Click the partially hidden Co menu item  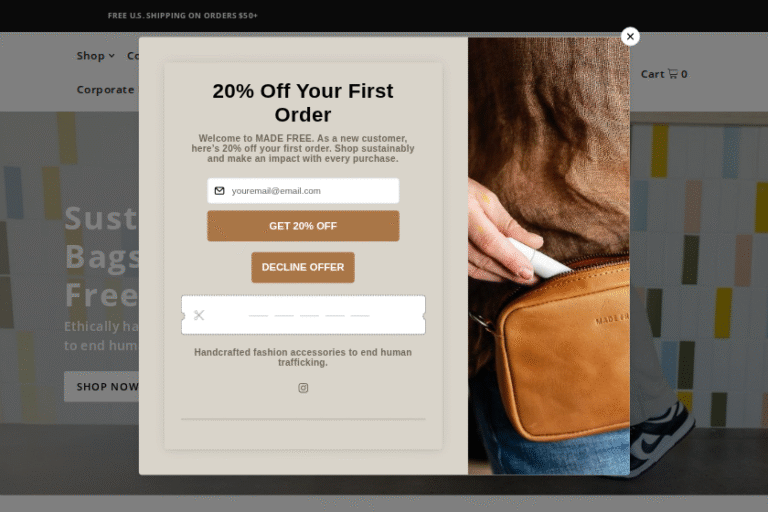tap(133, 56)
